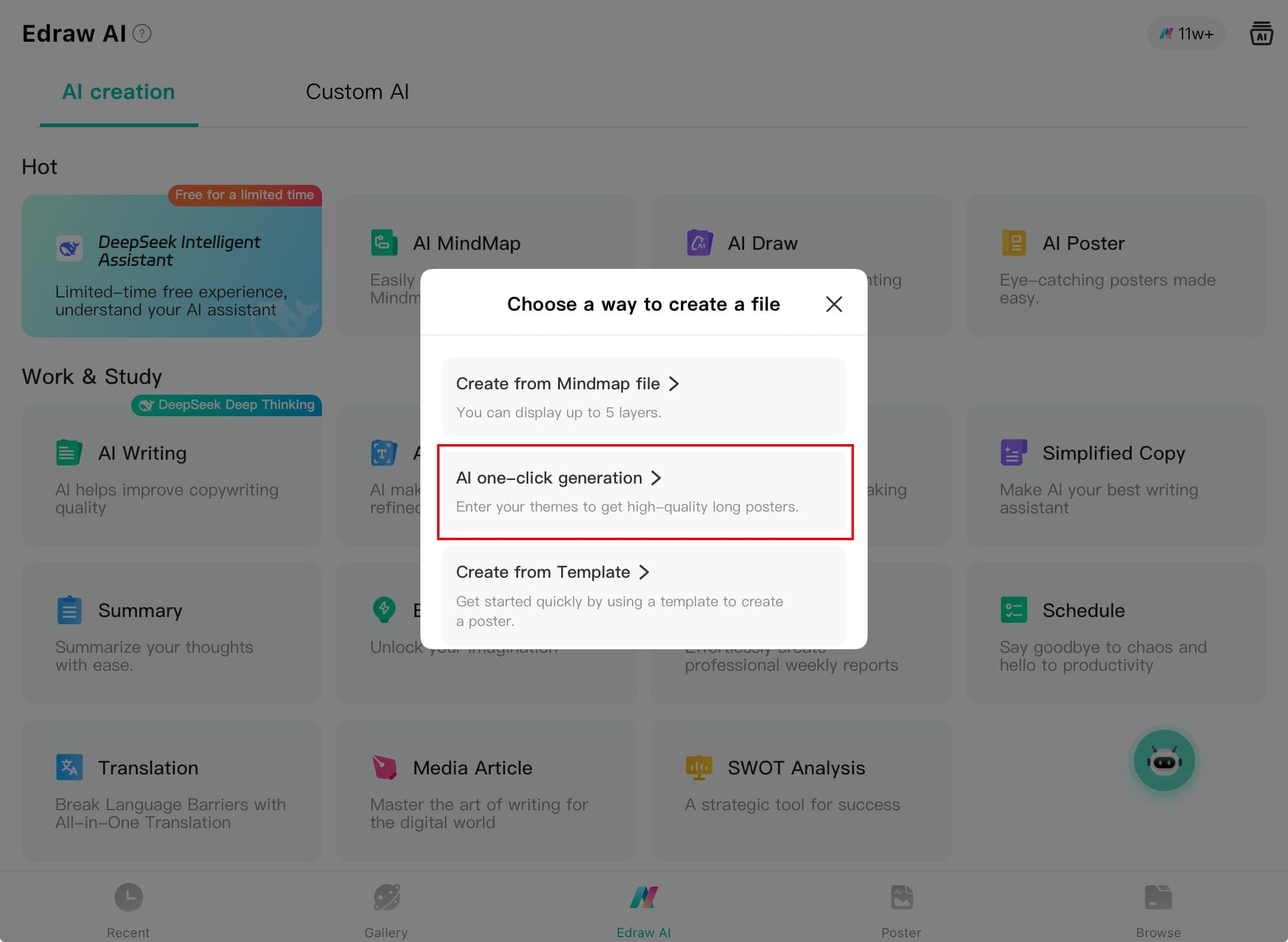
Task: Expand Create from Mindmap file chevron
Action: point(674,383)
